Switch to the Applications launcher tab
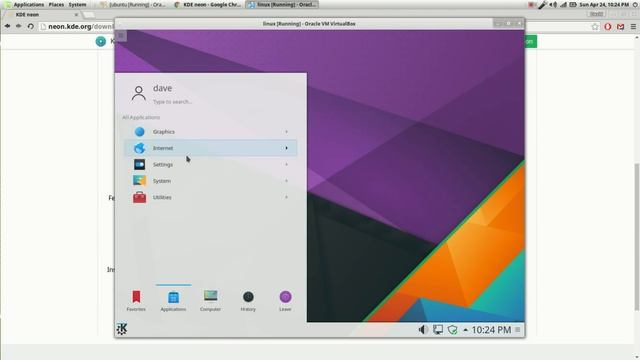Viewport: 640px width, 360px height. 173,300
